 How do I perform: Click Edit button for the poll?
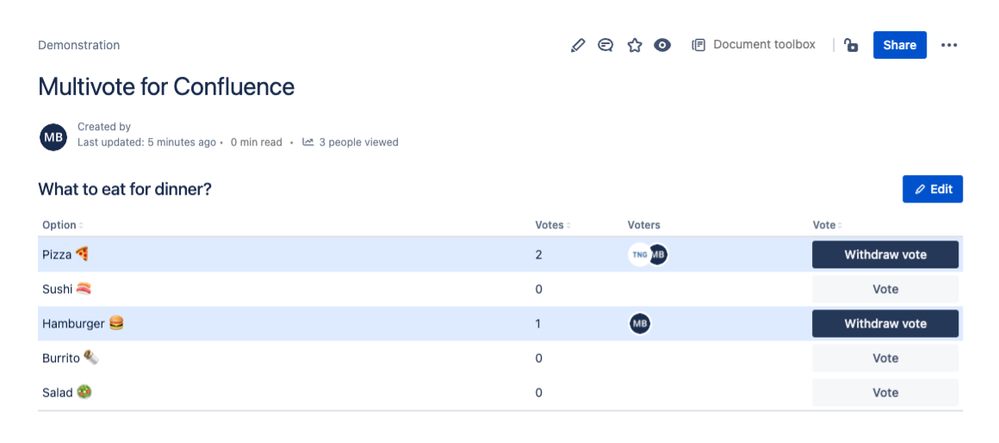932,189
